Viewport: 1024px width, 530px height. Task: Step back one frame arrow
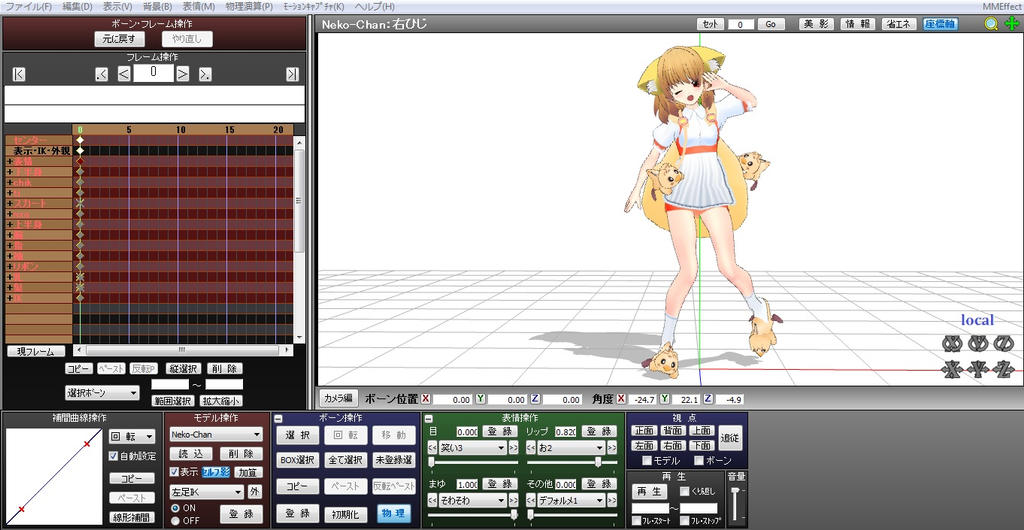coord(124,74)
